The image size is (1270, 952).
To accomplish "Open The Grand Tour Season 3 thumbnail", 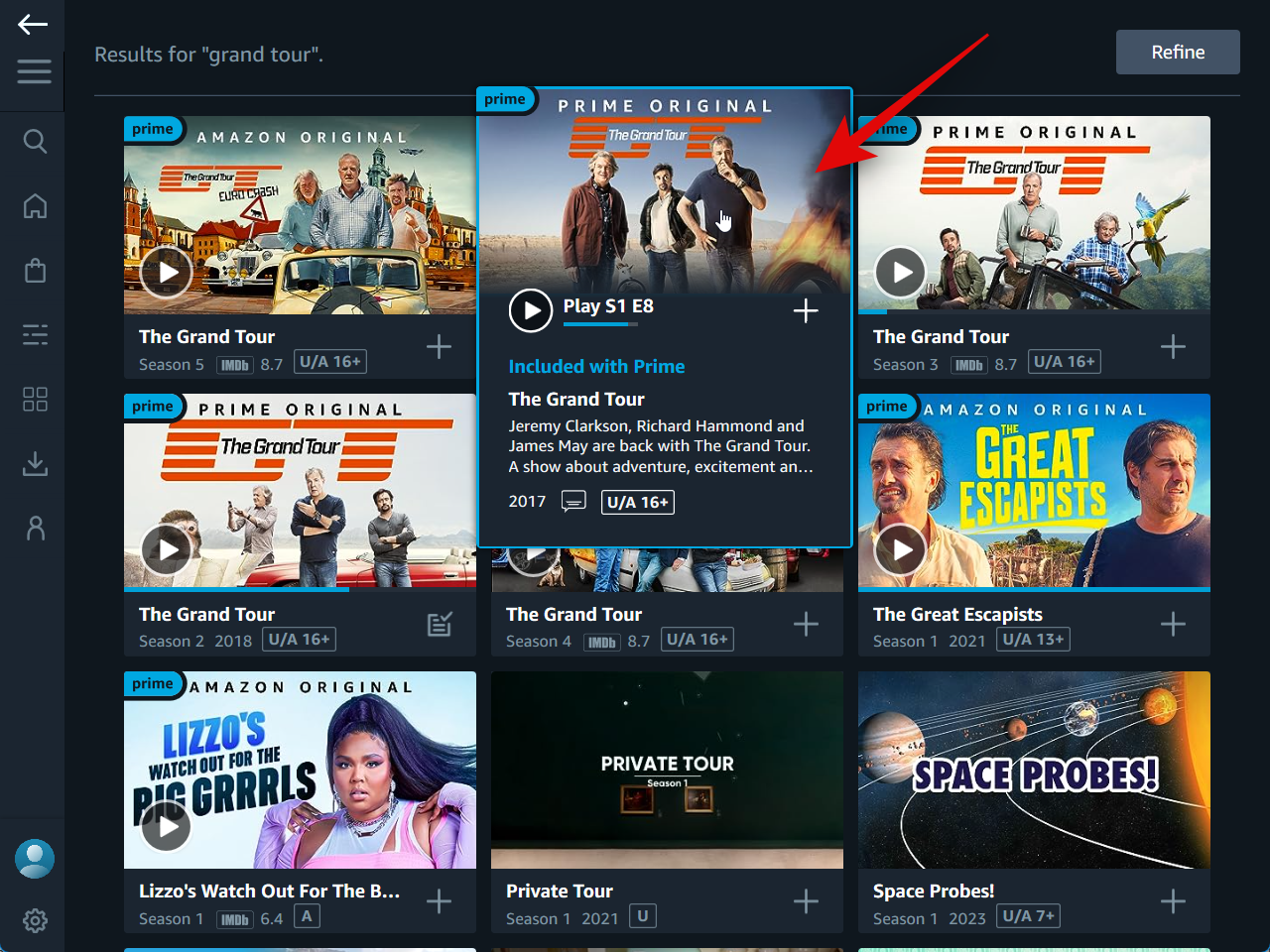I will pyautogui.click(x=1034, y=215).
